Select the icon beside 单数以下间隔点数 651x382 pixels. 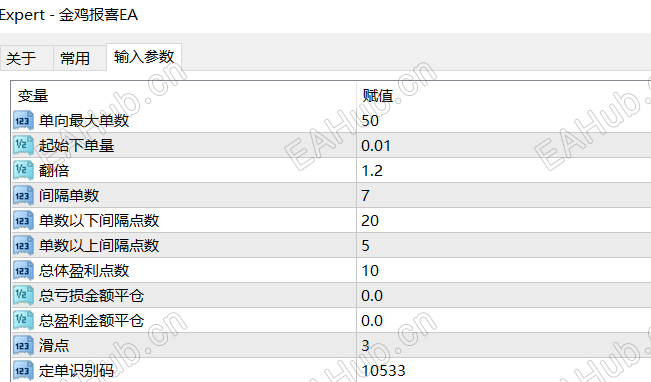click(x=23, y=220)
